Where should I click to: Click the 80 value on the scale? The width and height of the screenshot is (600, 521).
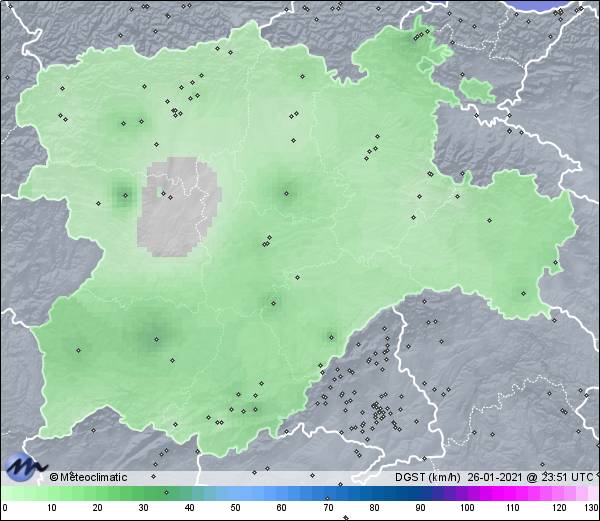[374, 508]
